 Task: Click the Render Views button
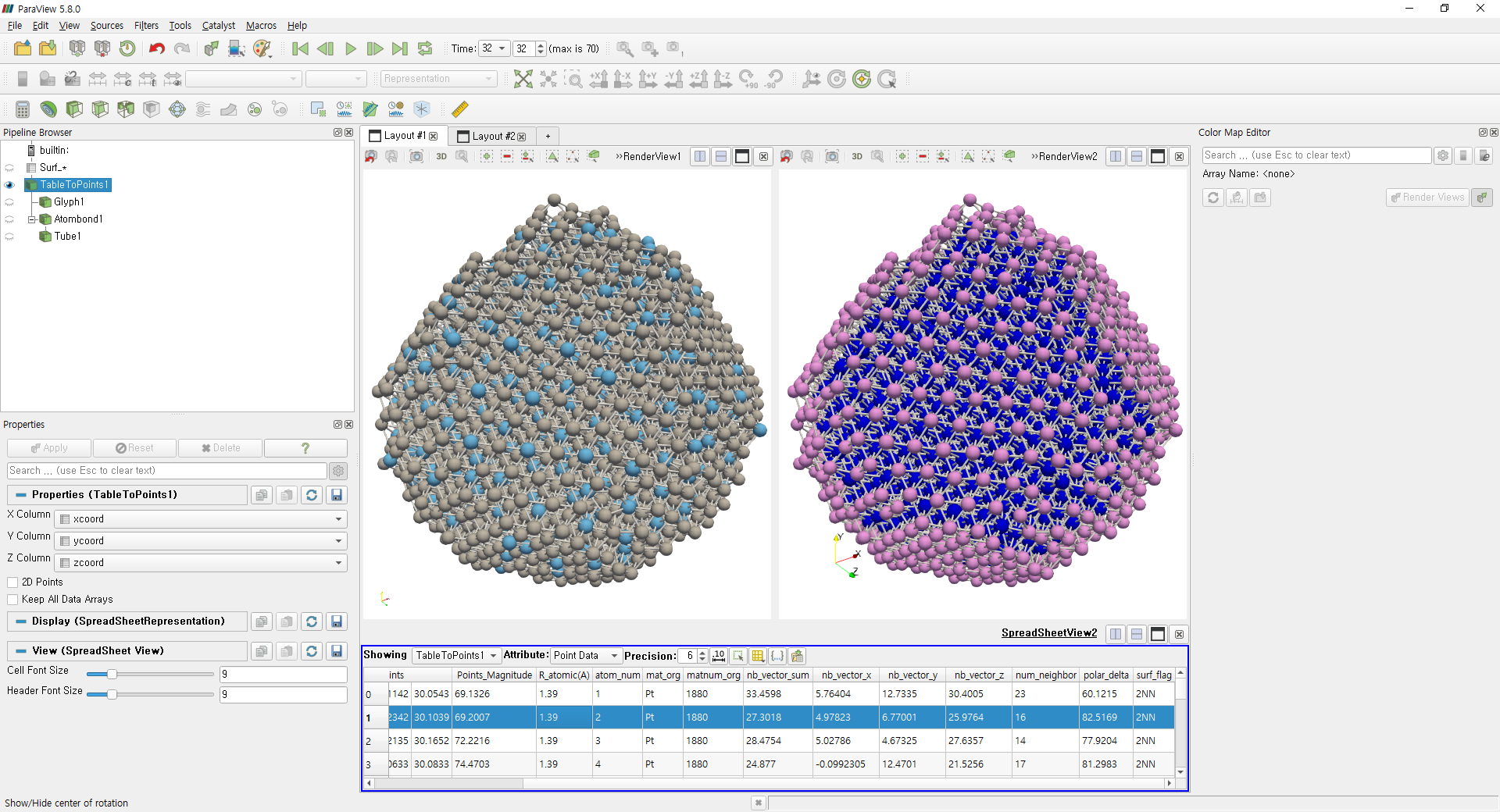click(1427, 198)
